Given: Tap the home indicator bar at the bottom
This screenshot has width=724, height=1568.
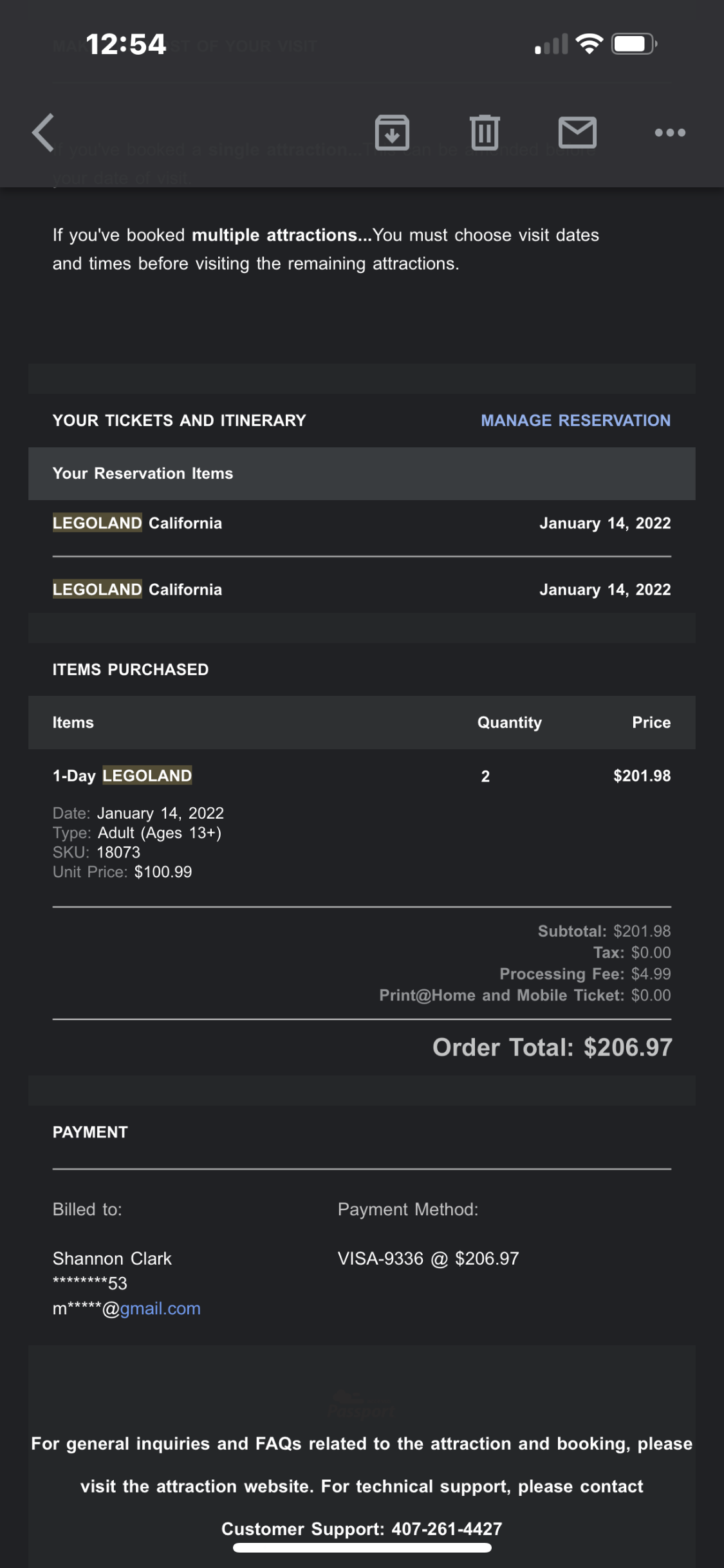Looking at the screenshot, I should point(362,1548).
